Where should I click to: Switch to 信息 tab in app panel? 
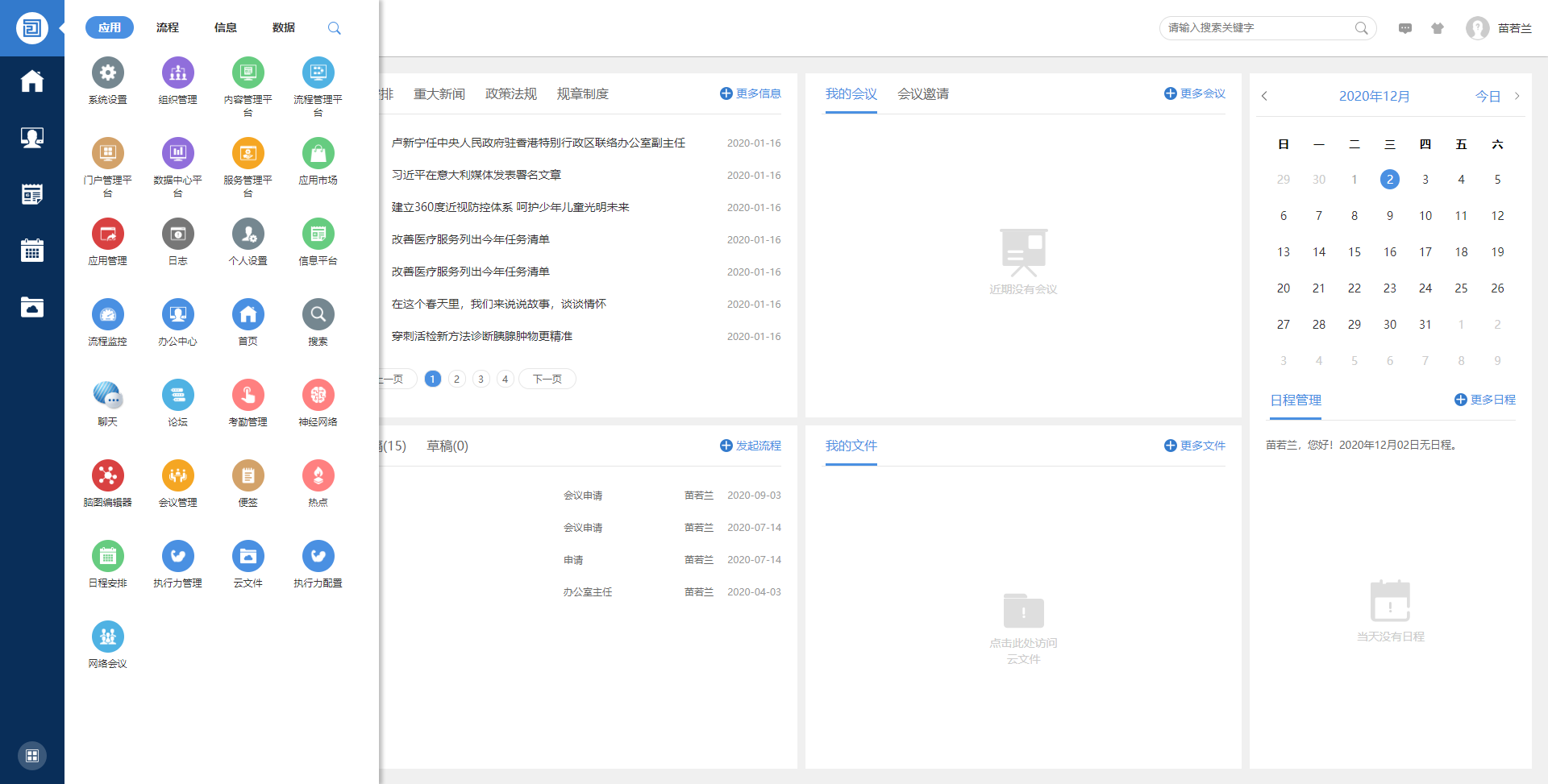pos(226,27)
